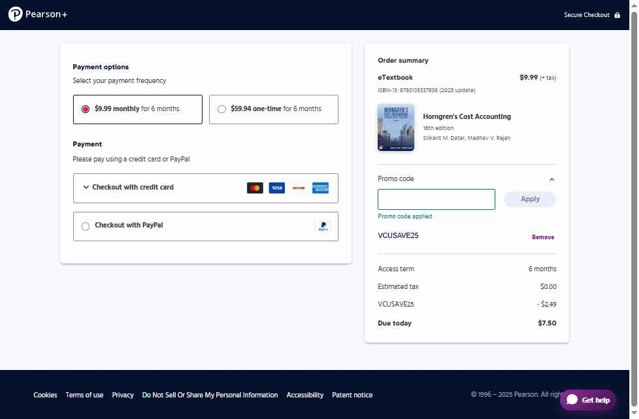Screen dimensions: 639x419
Task: Collapse the Promo code section chevron
Action: click(551, 179)
